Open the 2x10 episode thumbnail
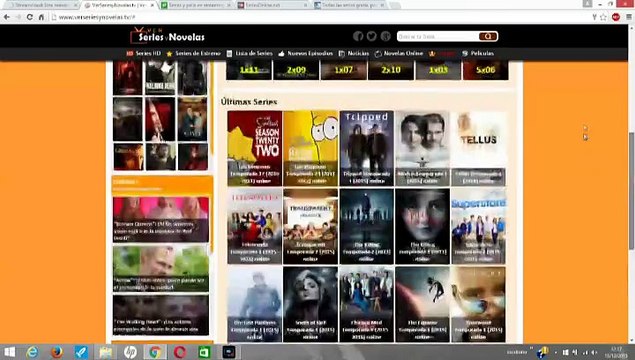Viewport: 635px width, 360px height. coord(391,70)
